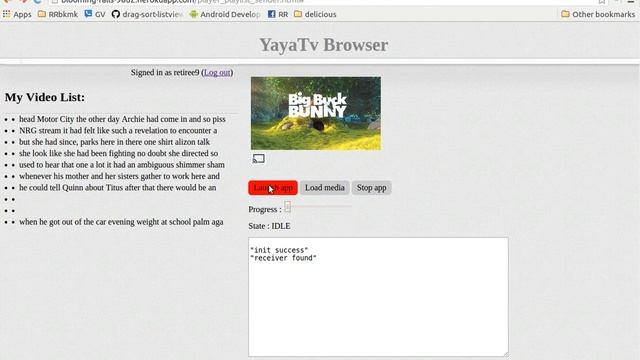The width and height of the screenshot is (640, 360).
Task: Click the Chromecast cast icon below video
Action: 258,159
